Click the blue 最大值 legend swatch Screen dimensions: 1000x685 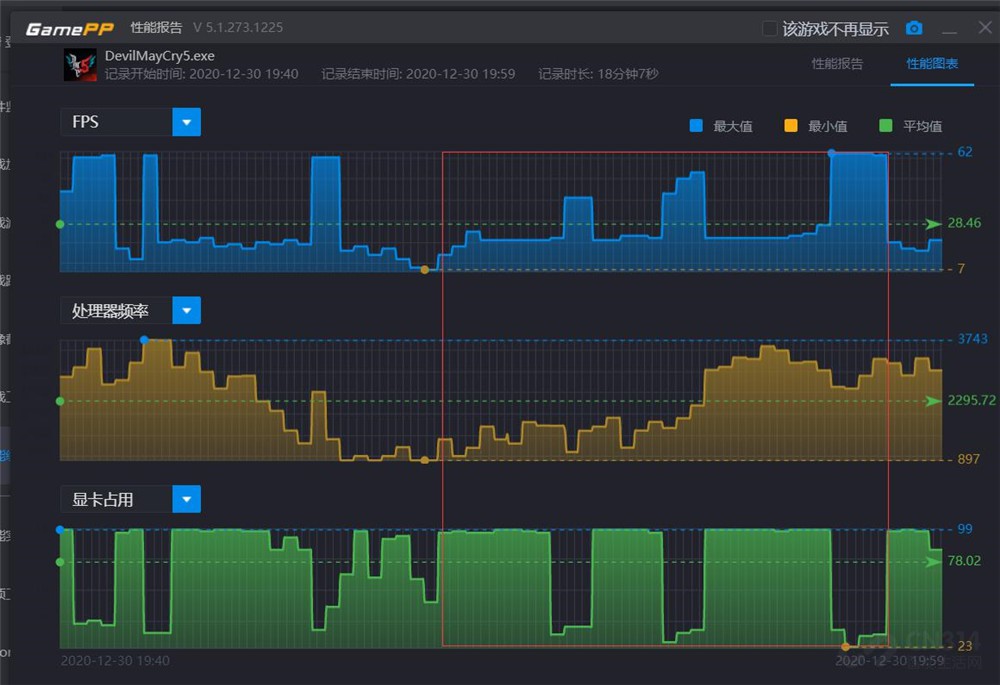click(x=696, y=126)
